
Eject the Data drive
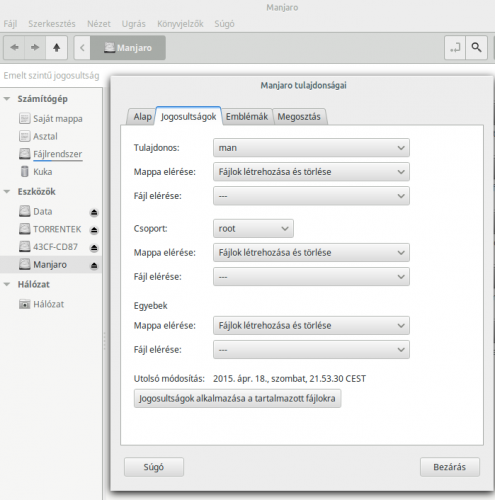(x=94, y=212)
